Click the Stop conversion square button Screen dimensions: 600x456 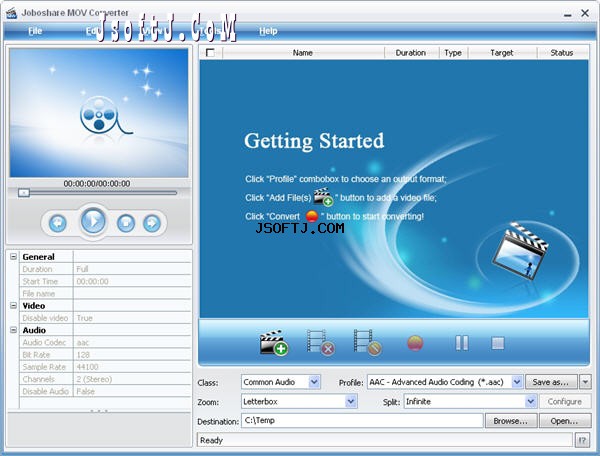pos(498,343)
